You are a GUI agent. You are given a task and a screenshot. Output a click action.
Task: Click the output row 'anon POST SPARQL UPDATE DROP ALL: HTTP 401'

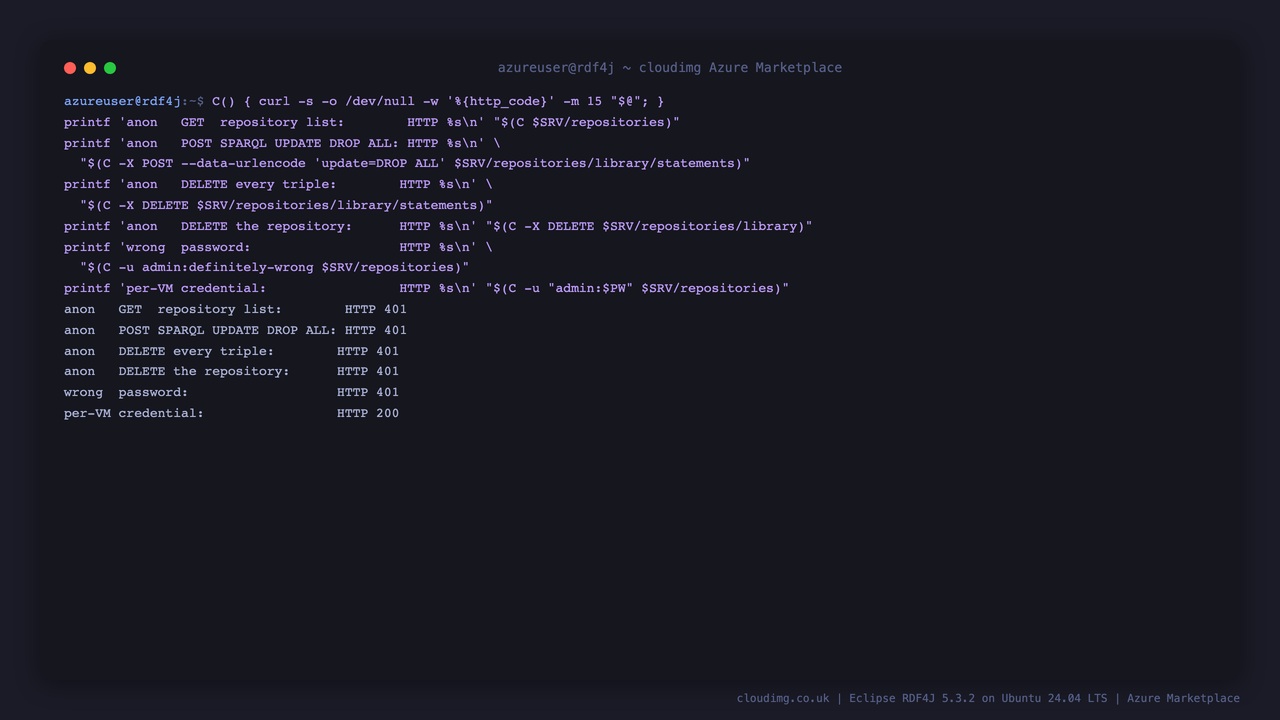235,330
